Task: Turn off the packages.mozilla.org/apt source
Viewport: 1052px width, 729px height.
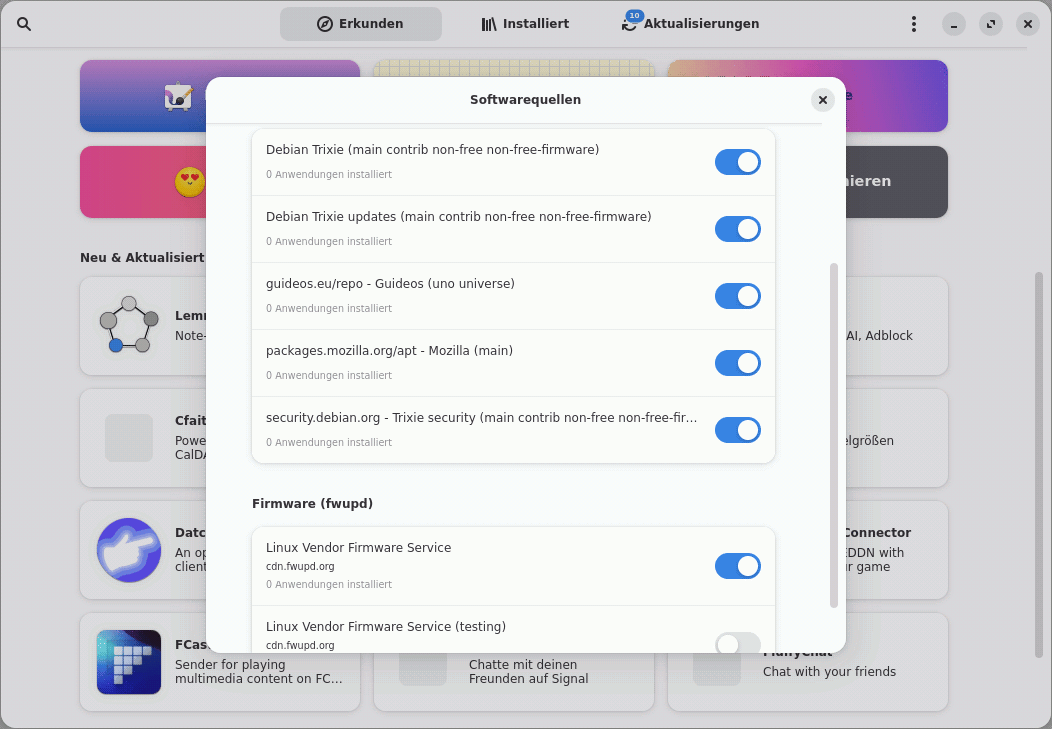Action: 737,363
